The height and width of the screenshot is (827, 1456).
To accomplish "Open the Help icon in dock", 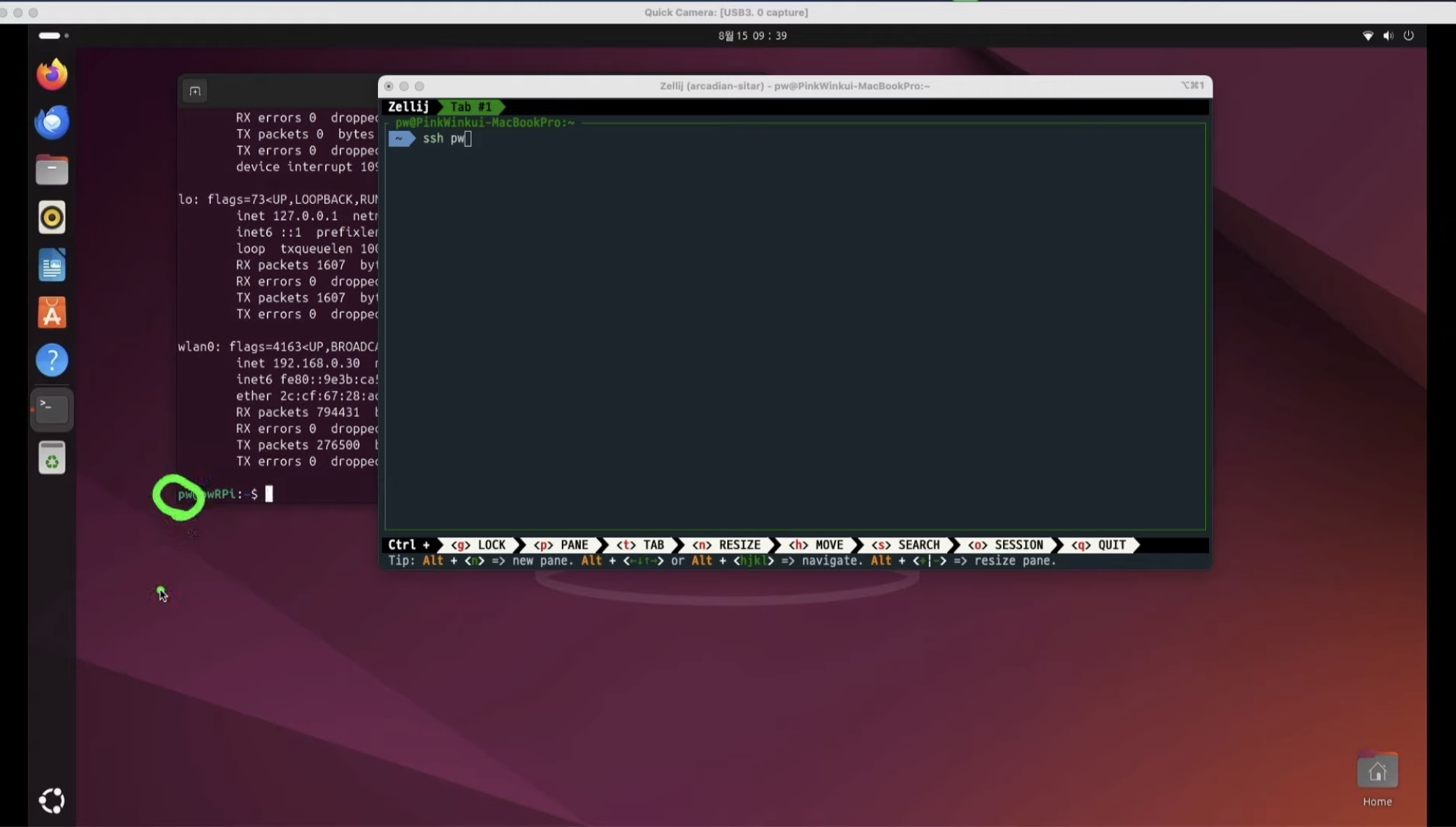I will (x=51, y=361).
